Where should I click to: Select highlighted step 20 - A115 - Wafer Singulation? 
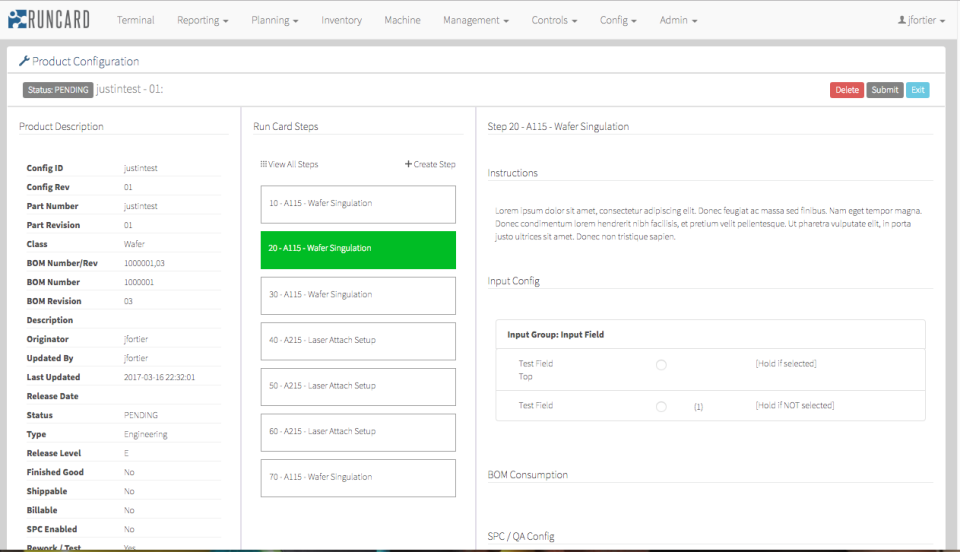coord(358,250)
